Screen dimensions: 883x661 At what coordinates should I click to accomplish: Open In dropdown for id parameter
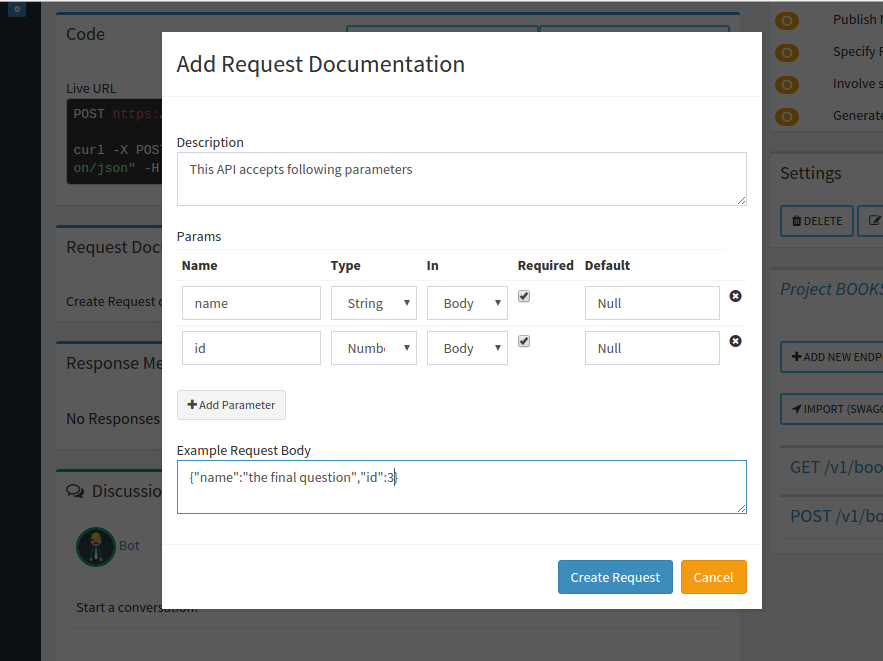pyautogui.click(x=467, y=348)
